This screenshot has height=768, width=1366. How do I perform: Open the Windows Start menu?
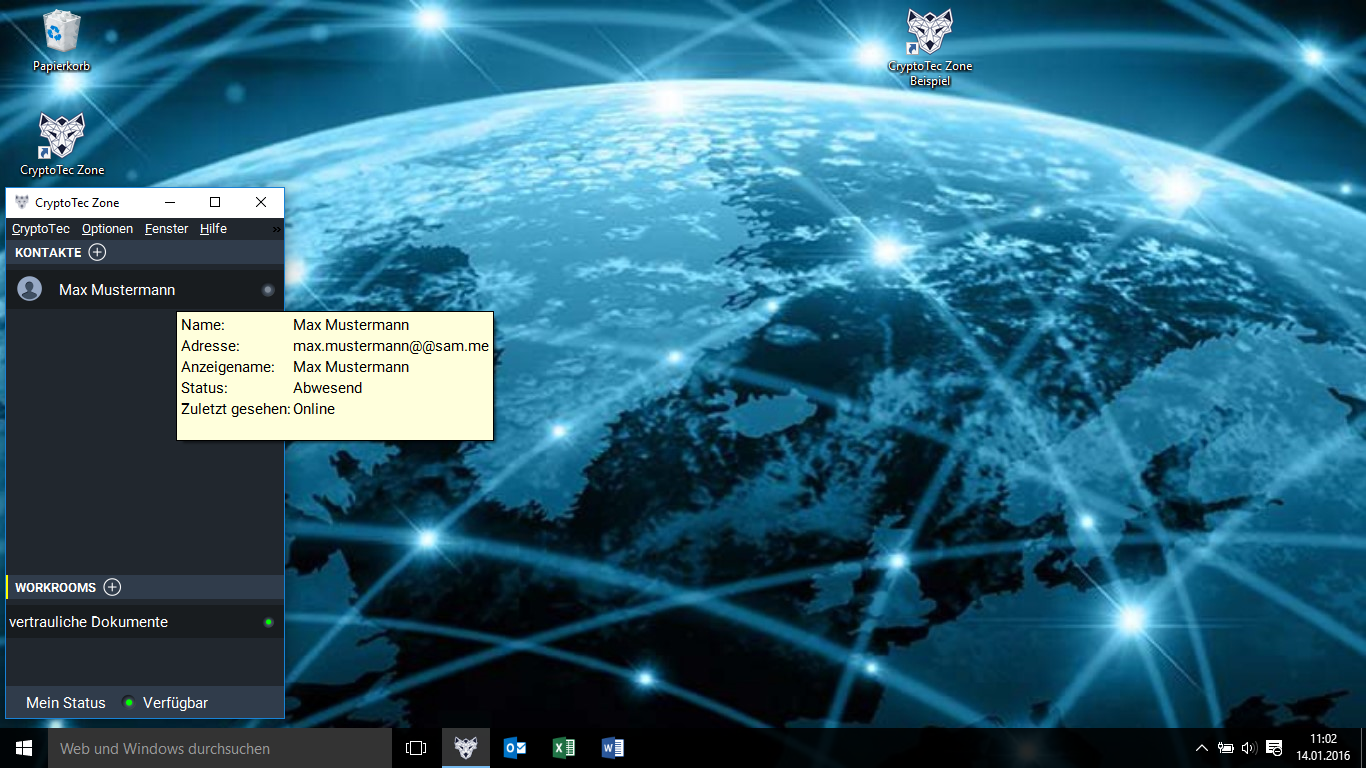pyautogui.click(x=24, y=748)
